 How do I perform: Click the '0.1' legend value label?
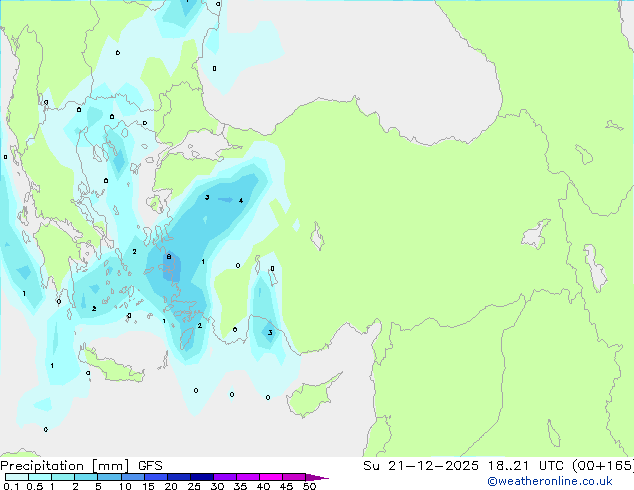pos(11,486)
